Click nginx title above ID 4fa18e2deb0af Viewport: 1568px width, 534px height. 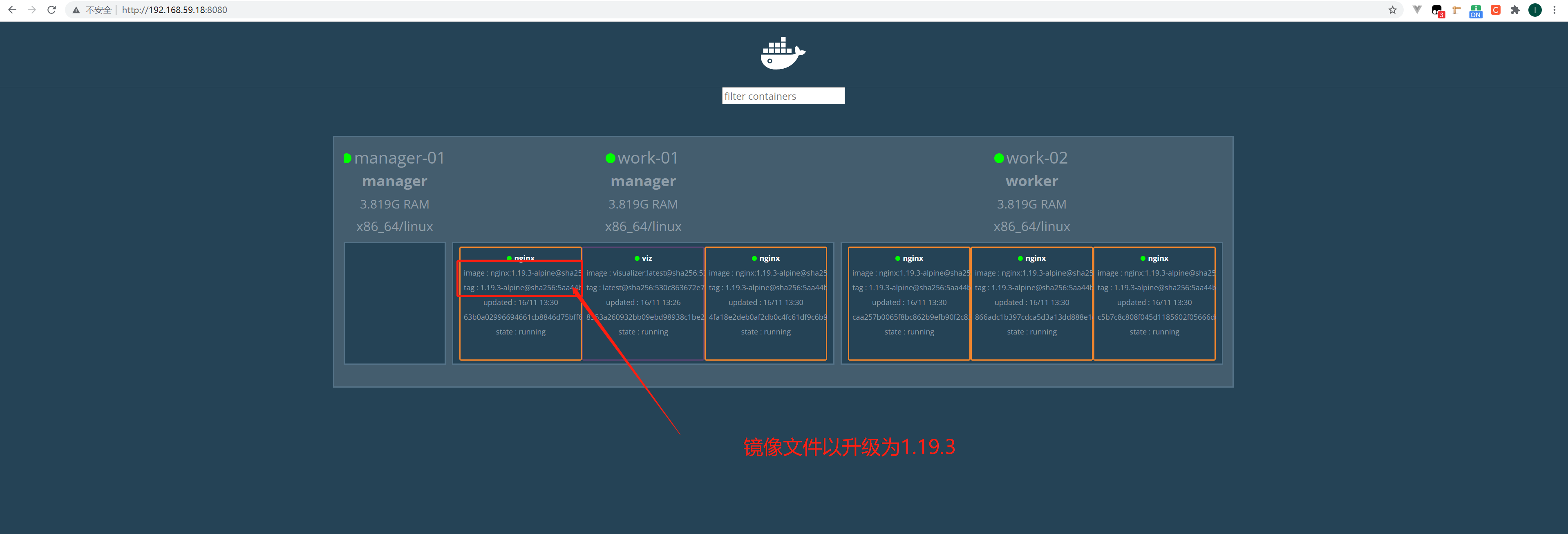pyautogui.click(x=769, y=258)
